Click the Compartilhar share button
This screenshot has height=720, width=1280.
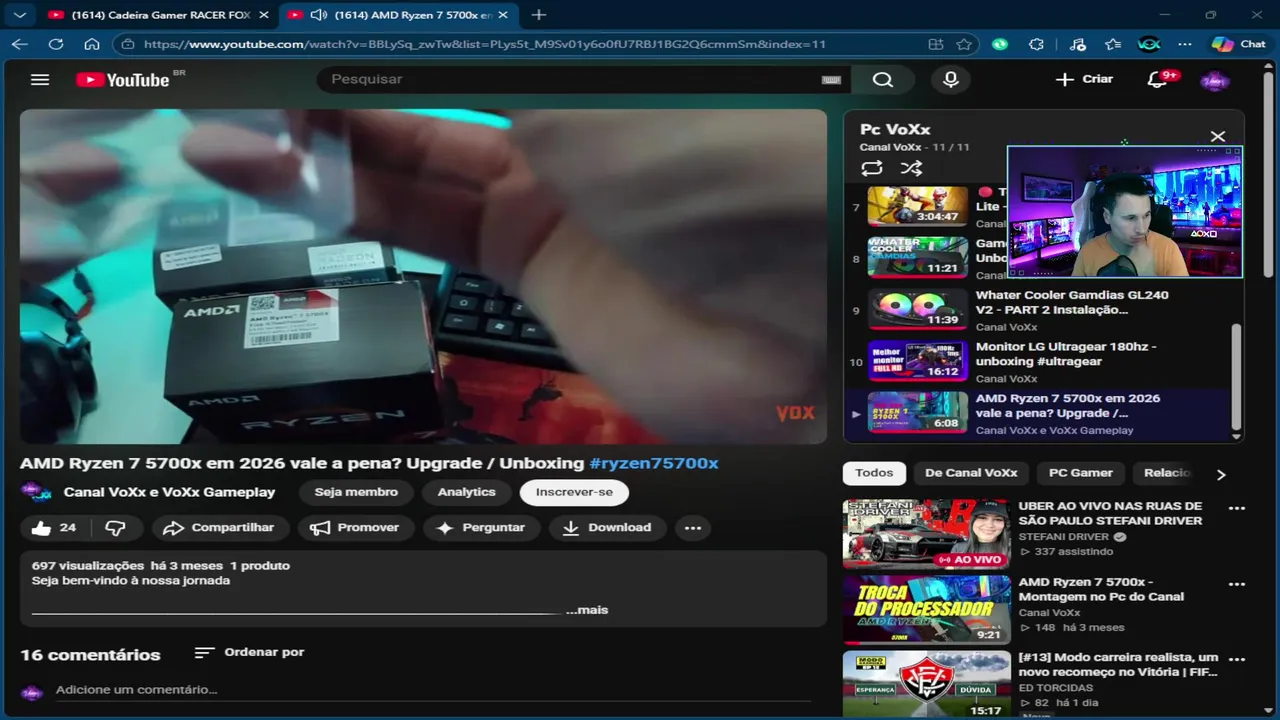click(219, 528)
